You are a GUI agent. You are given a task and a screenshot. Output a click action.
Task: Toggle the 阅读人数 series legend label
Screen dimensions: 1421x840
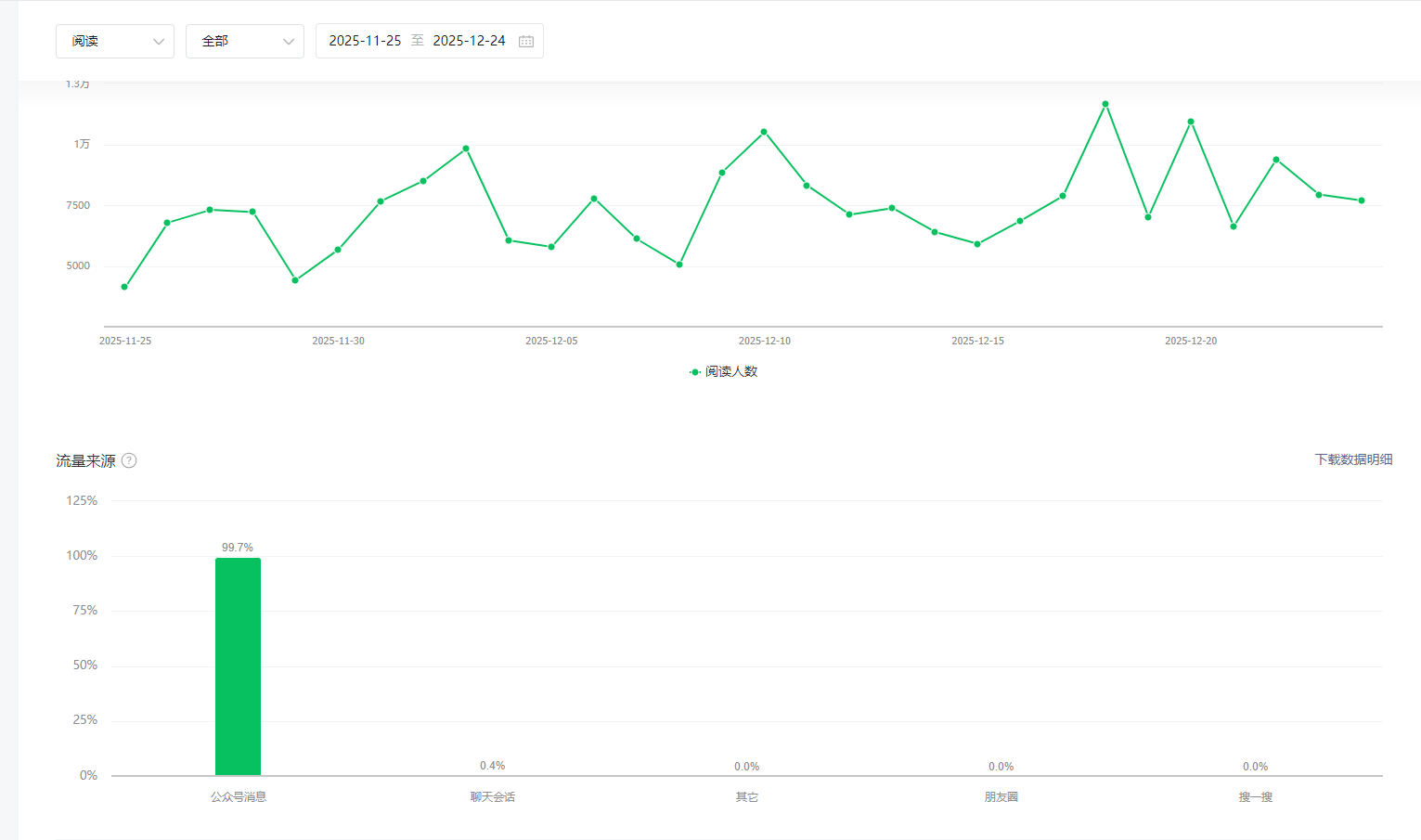[731, 371]
